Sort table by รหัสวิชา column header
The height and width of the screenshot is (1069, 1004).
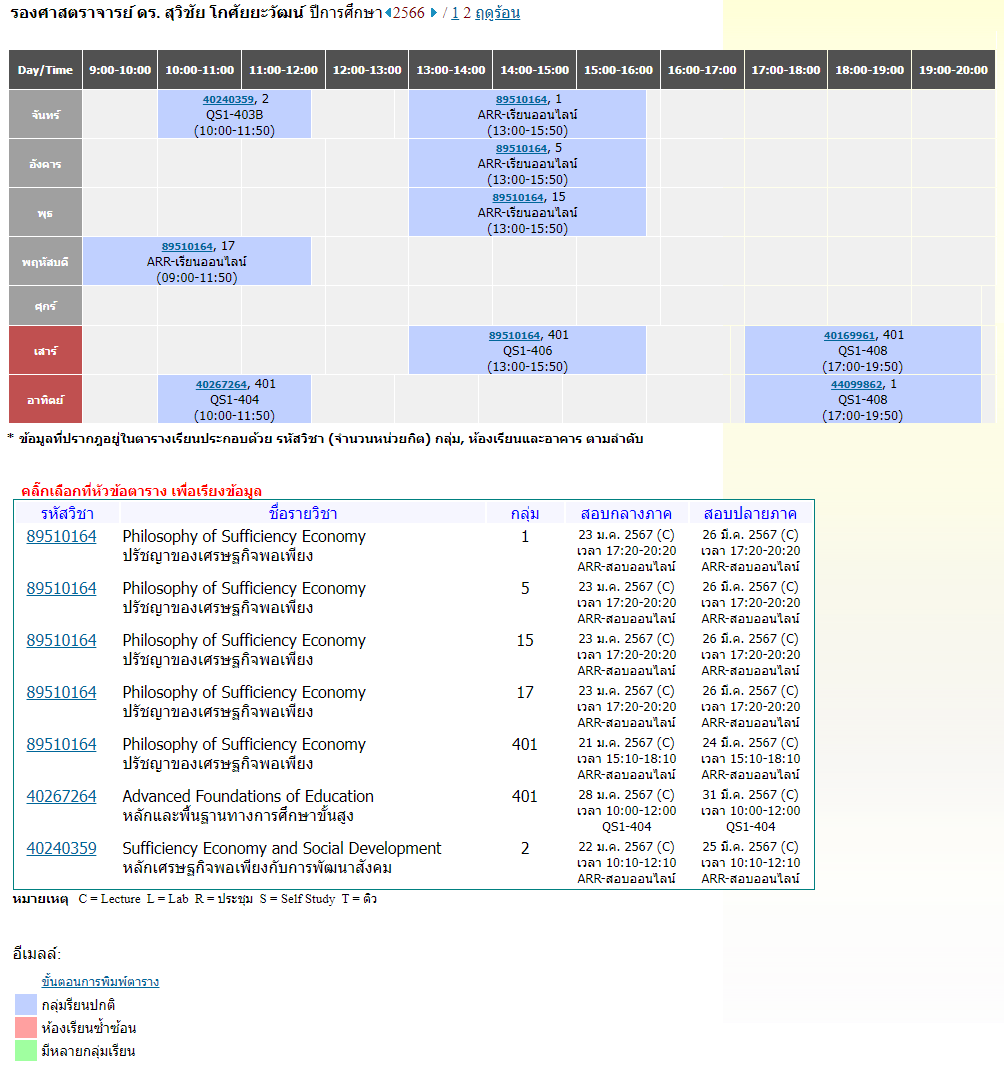tap(66, 513)
